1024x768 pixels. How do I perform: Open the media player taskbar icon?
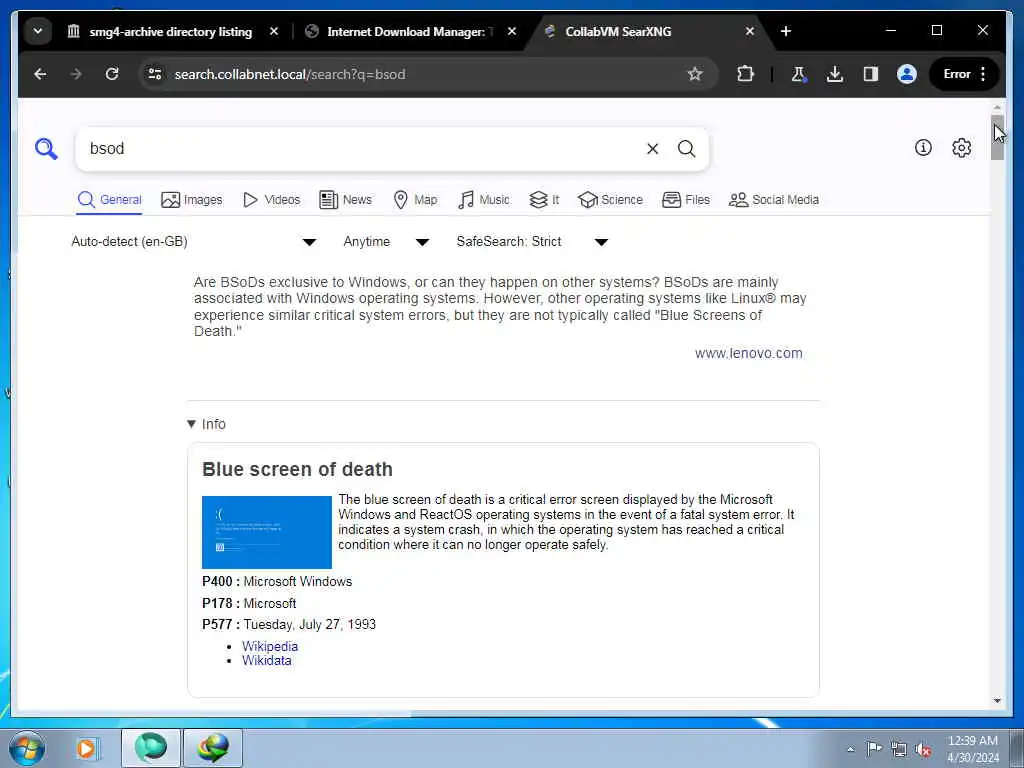(86, 748)
